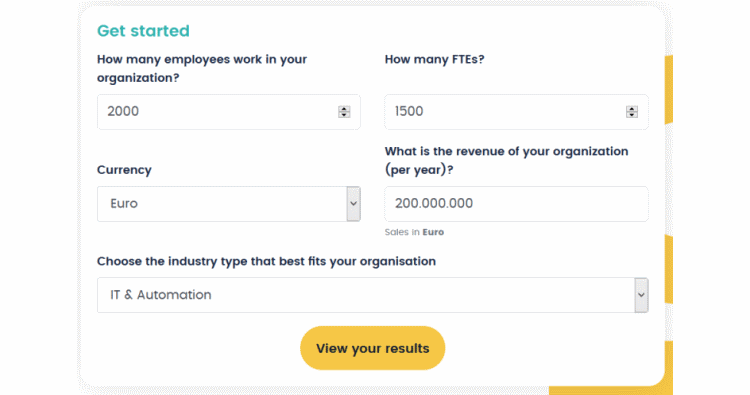Click the Currency field label

pyautogui.click(x=124, y=170)
